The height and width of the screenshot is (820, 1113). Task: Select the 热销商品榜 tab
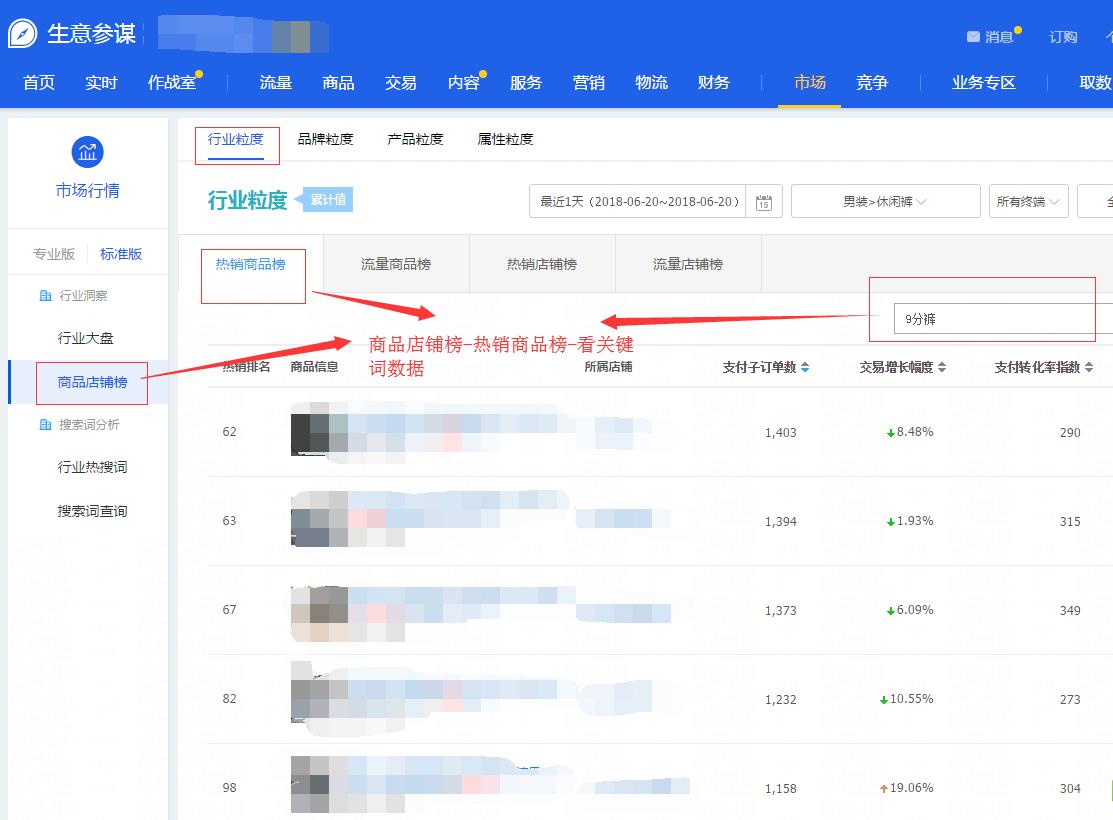click(251, 264)
